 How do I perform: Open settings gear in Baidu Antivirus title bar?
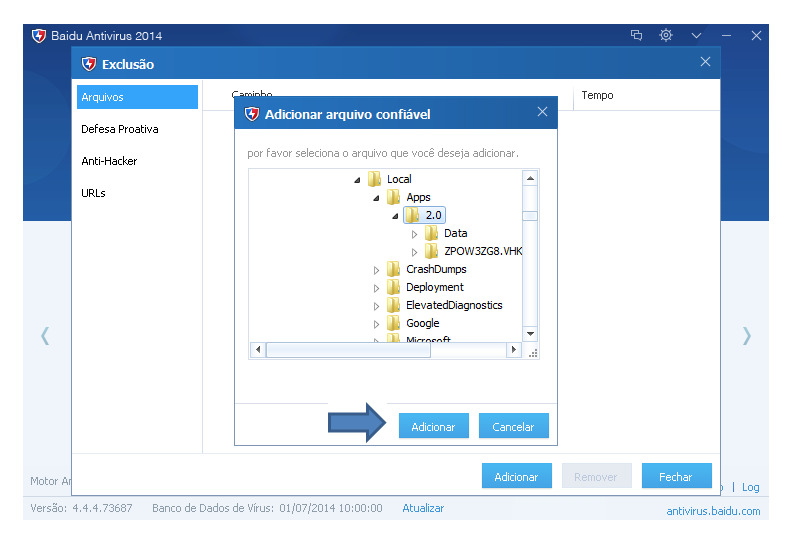pyautogui.click(x=666, y=35)
